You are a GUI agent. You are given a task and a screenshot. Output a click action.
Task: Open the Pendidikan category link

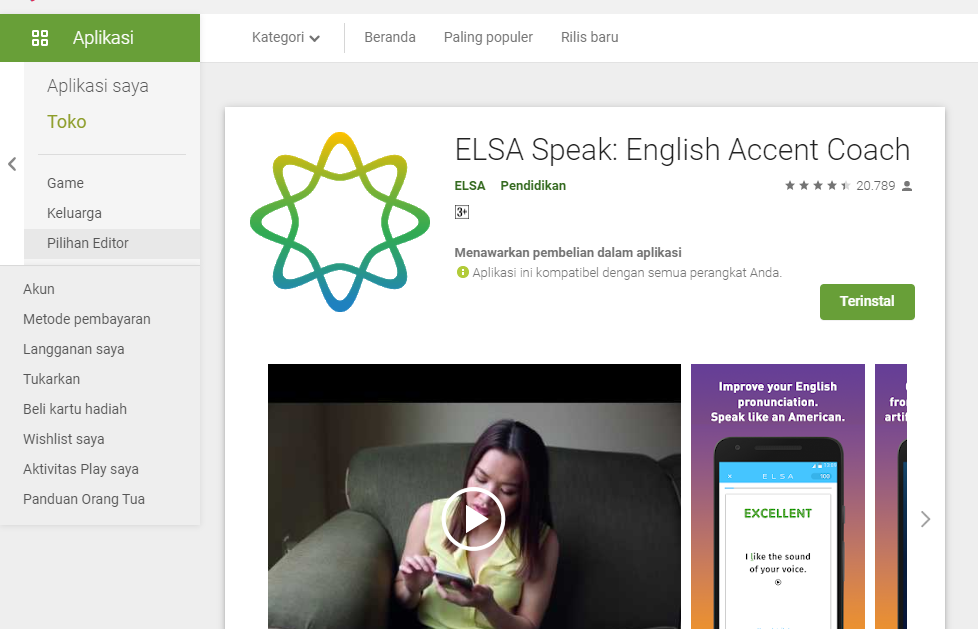533,186
